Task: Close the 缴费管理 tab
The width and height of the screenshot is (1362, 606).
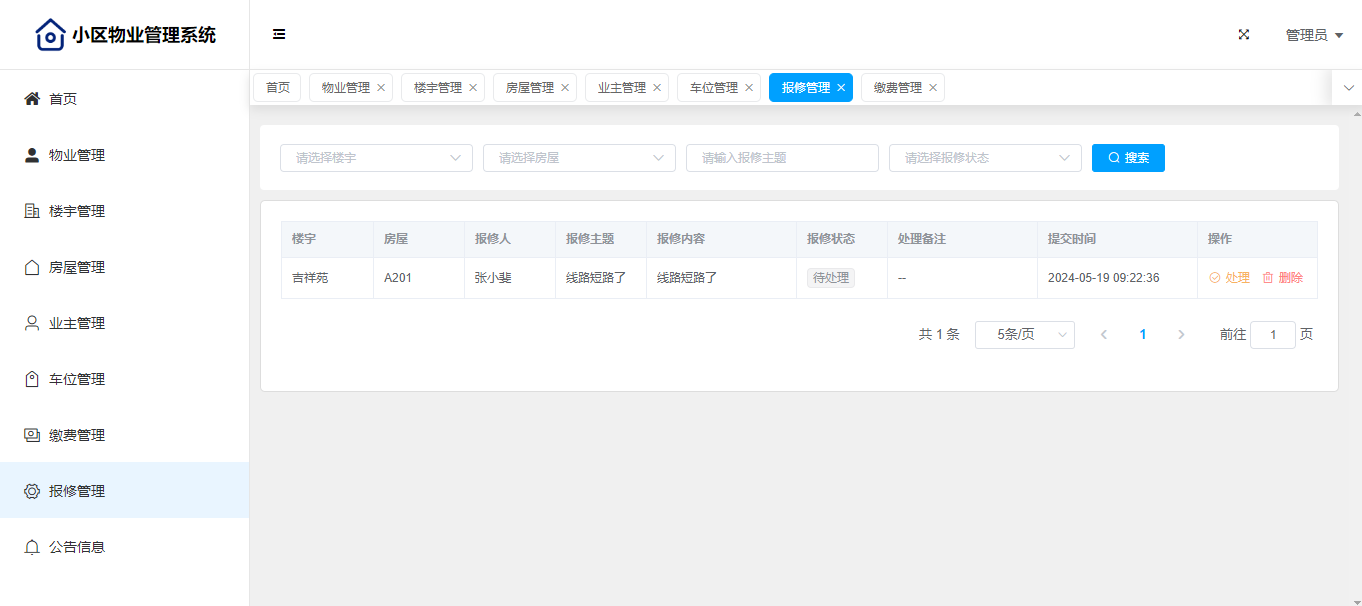Action: 933,88
